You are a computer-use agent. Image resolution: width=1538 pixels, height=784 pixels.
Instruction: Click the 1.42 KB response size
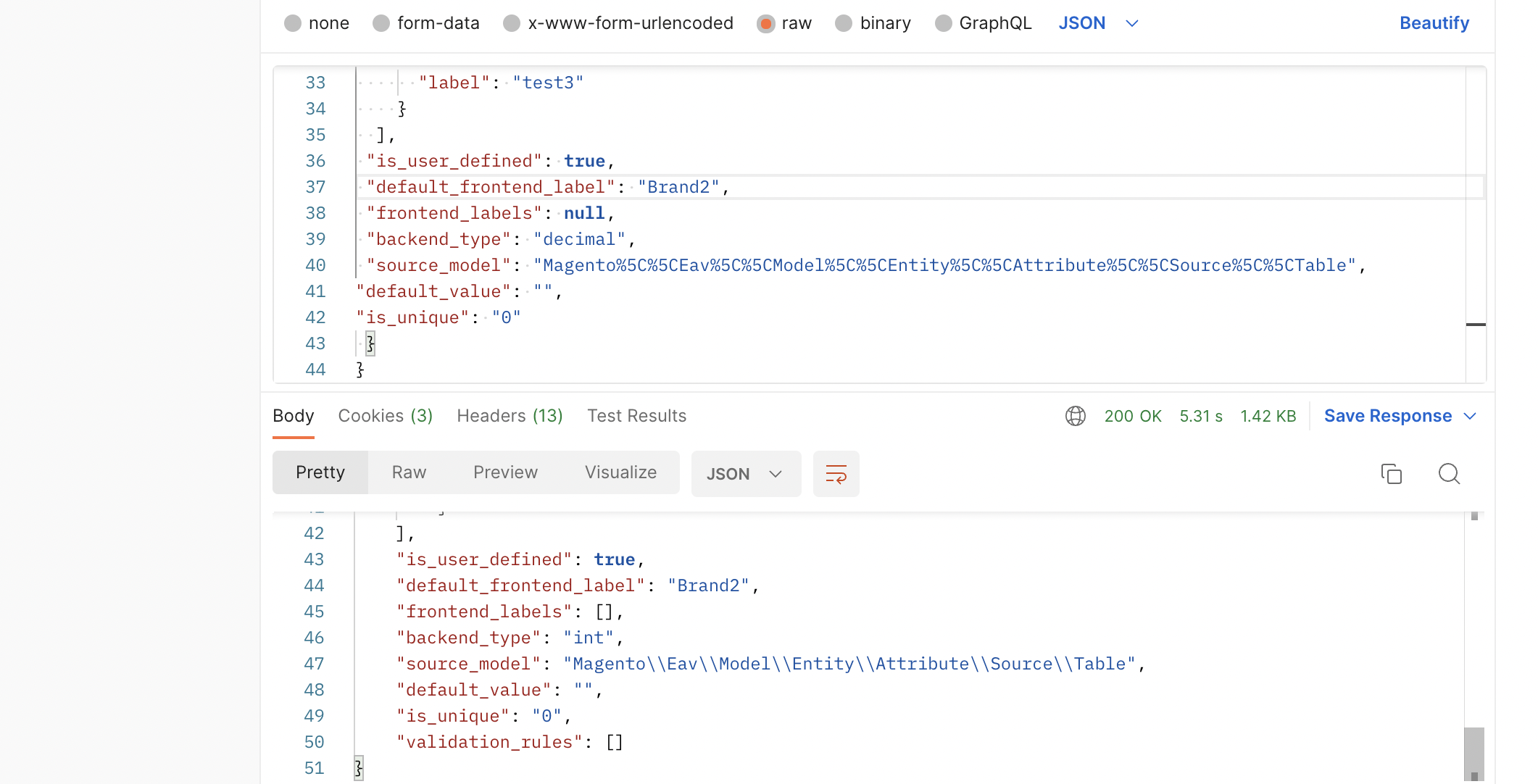coord(1268,416)
